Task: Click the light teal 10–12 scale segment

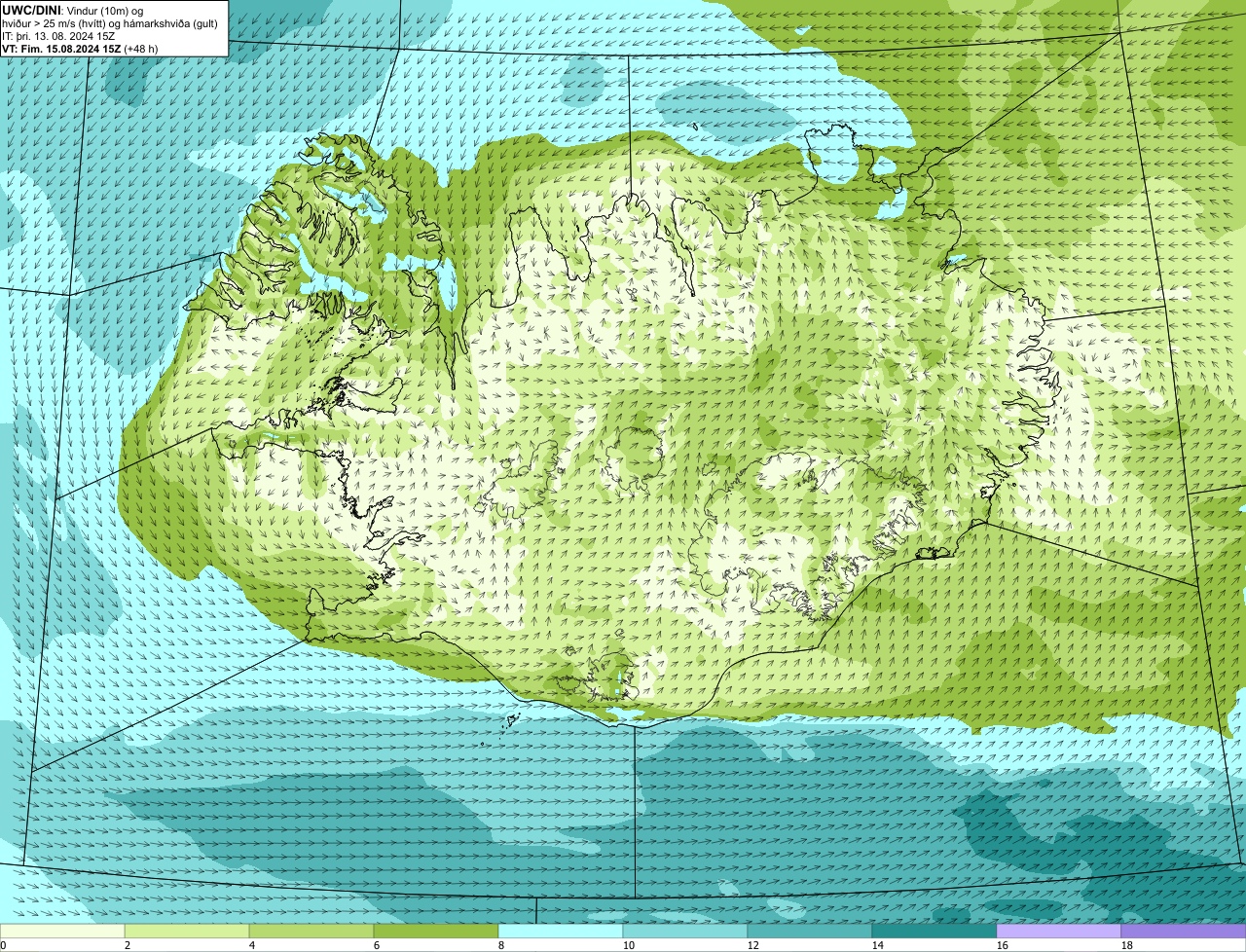Action: coord(685,932)
